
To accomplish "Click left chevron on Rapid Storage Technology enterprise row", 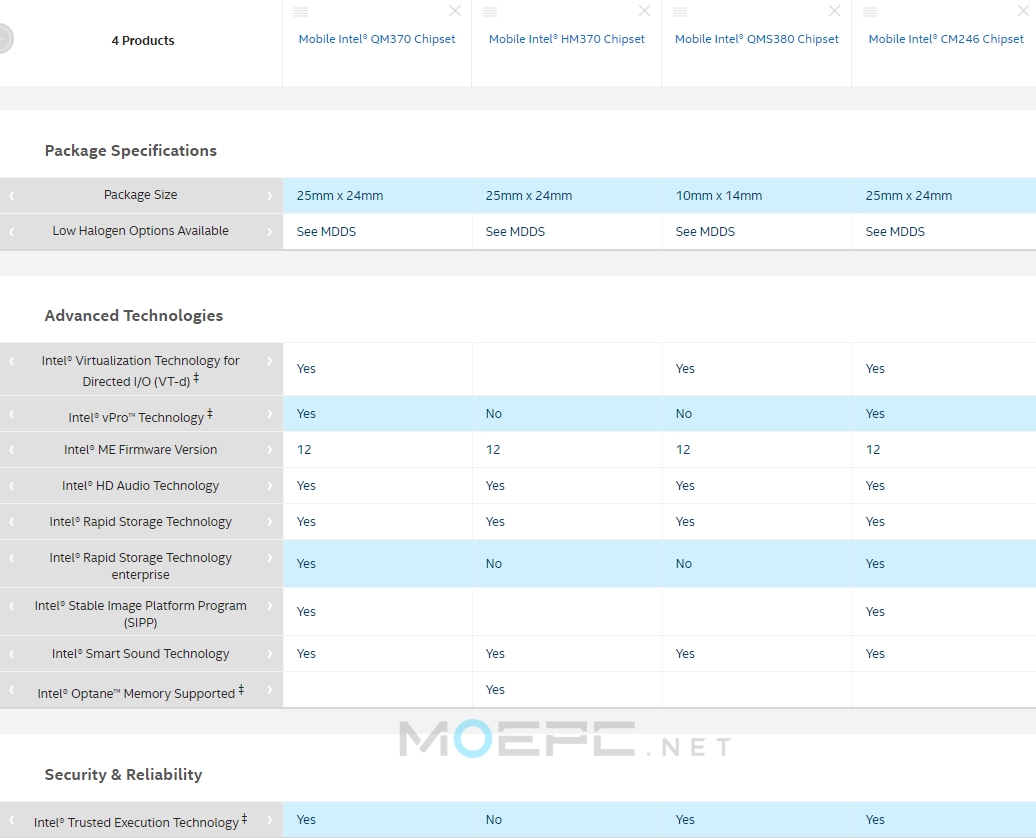I will [x=11, y=558].
